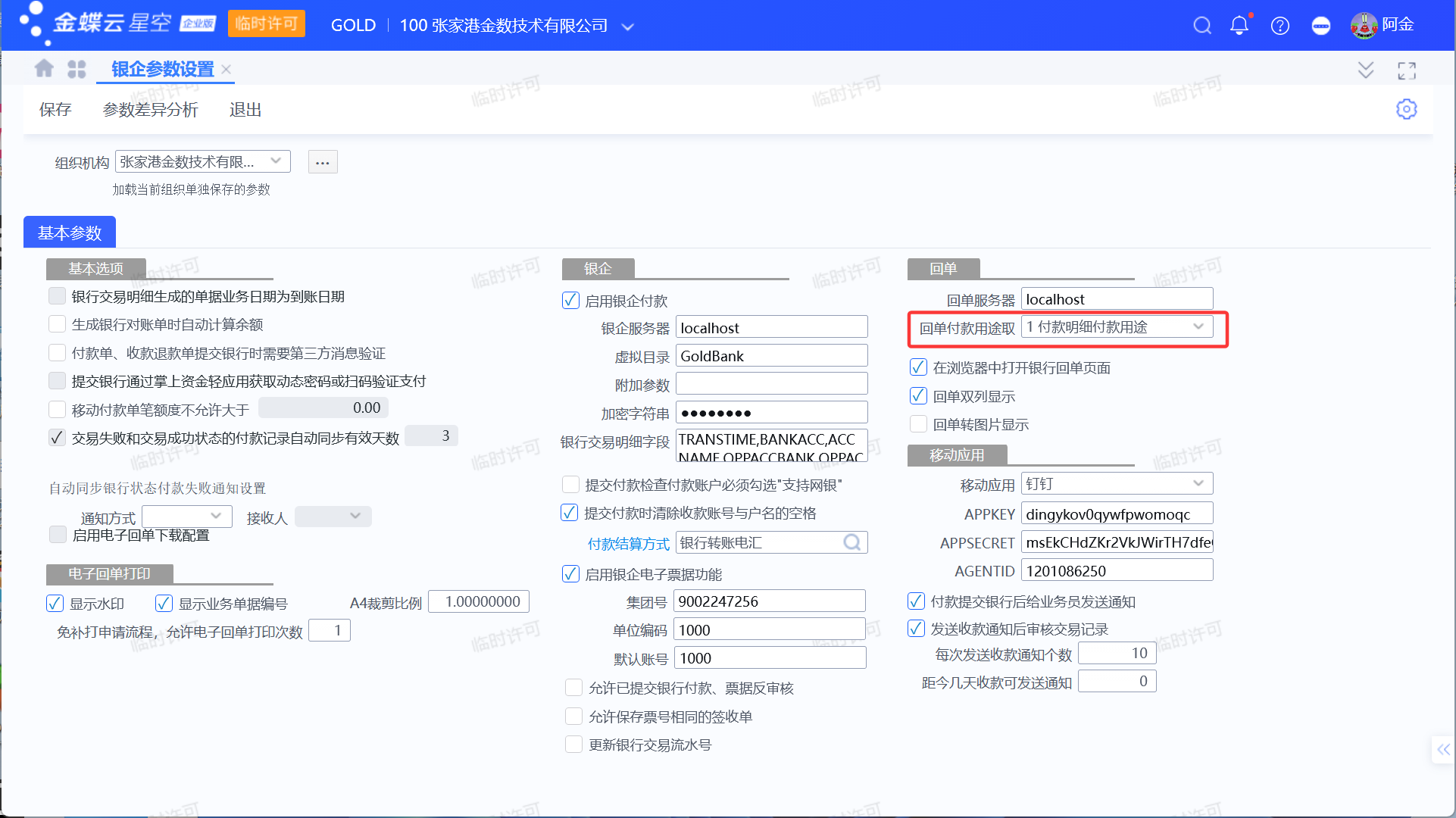This screenshot has width=1456, height=818.
Task: Click the home icon
Action: tap(44, 69)
